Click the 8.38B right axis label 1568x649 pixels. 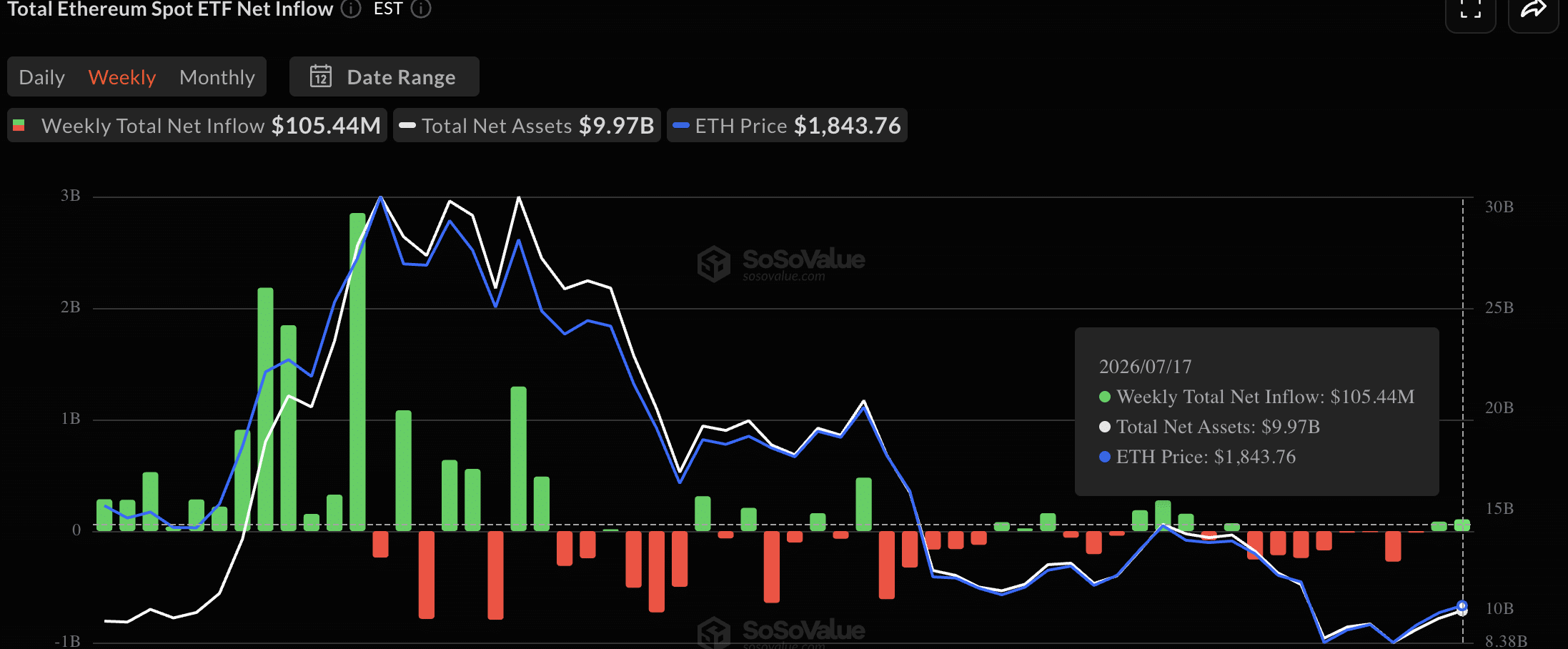[x=1506, y=641]
